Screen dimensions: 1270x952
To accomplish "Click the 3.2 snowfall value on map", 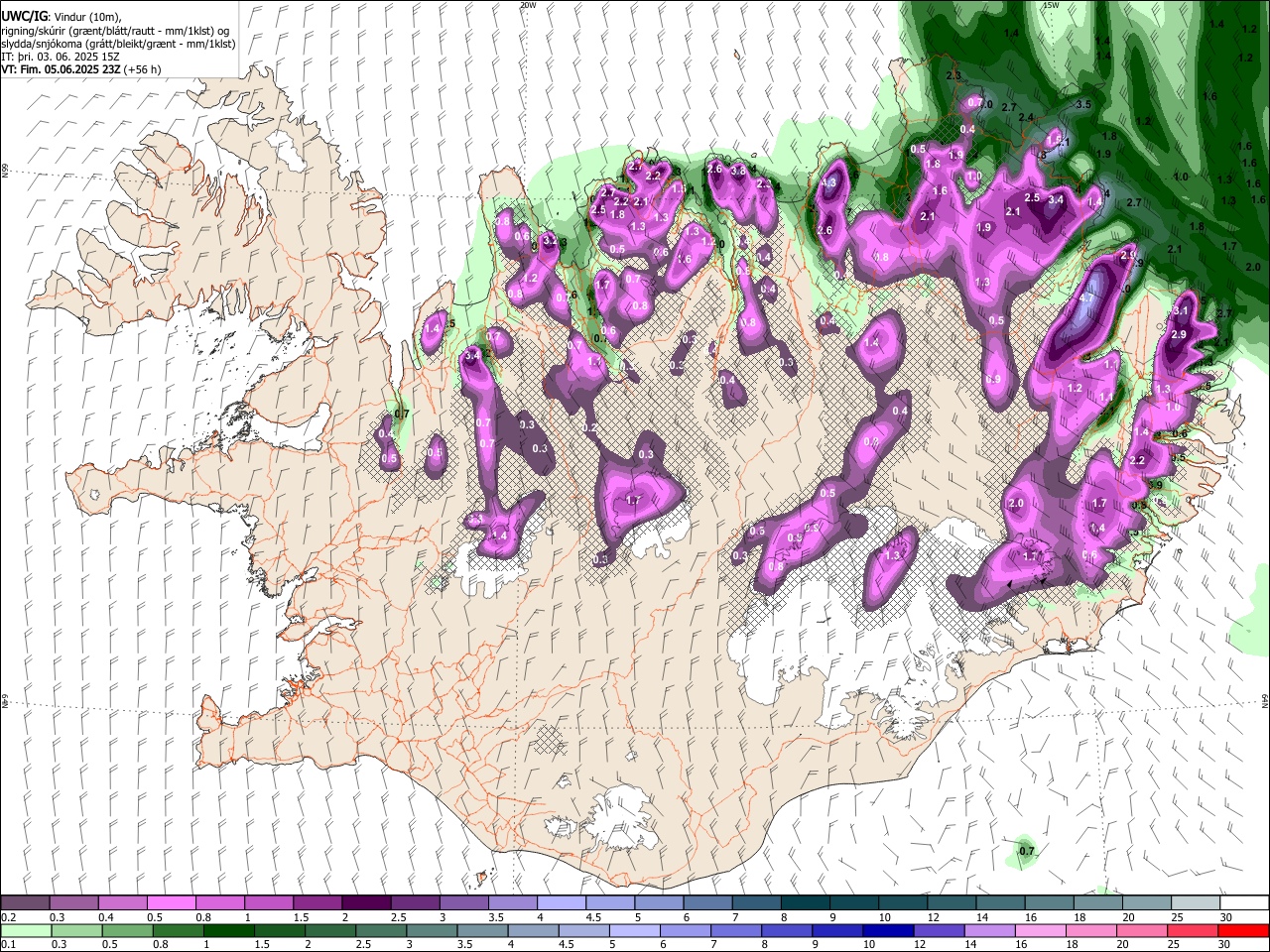I will pos(550,240).
